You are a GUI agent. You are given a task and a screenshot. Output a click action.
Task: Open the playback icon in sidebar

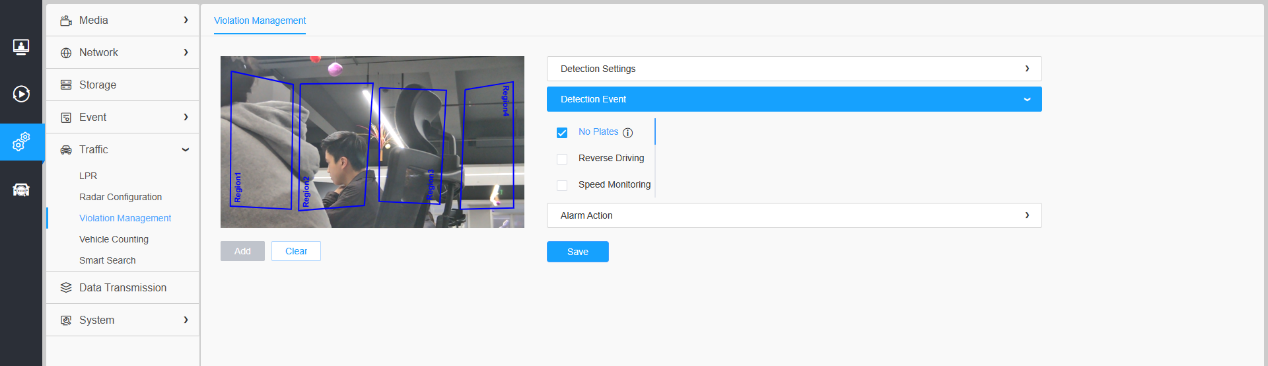(21, 95)
